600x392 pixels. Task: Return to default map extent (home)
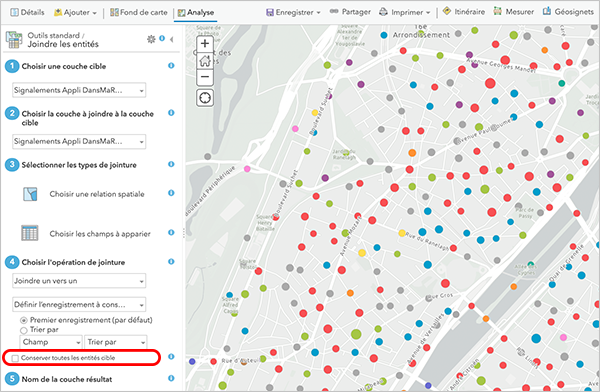pos(205,60)
